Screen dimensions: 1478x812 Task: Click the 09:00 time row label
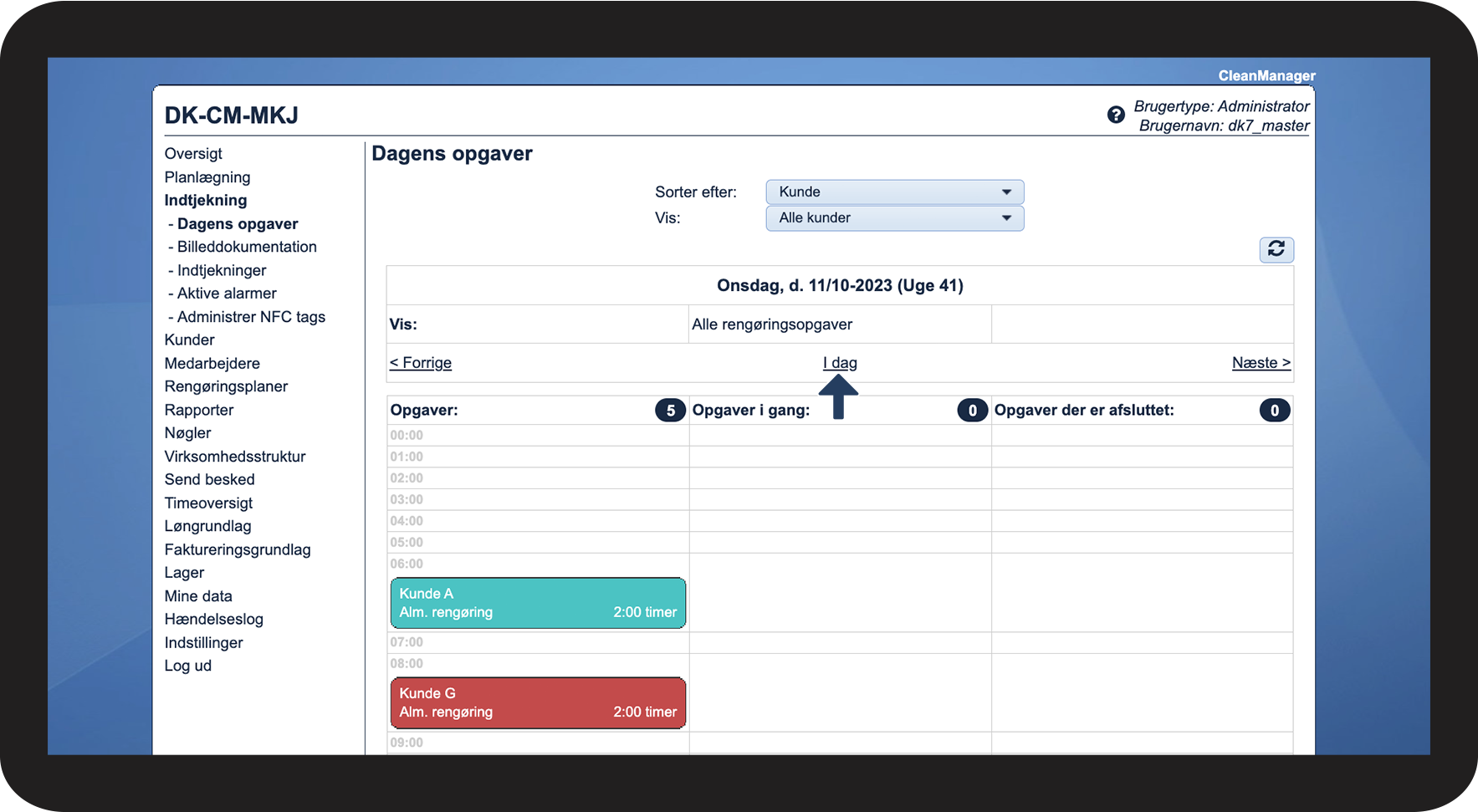(407, 743)
